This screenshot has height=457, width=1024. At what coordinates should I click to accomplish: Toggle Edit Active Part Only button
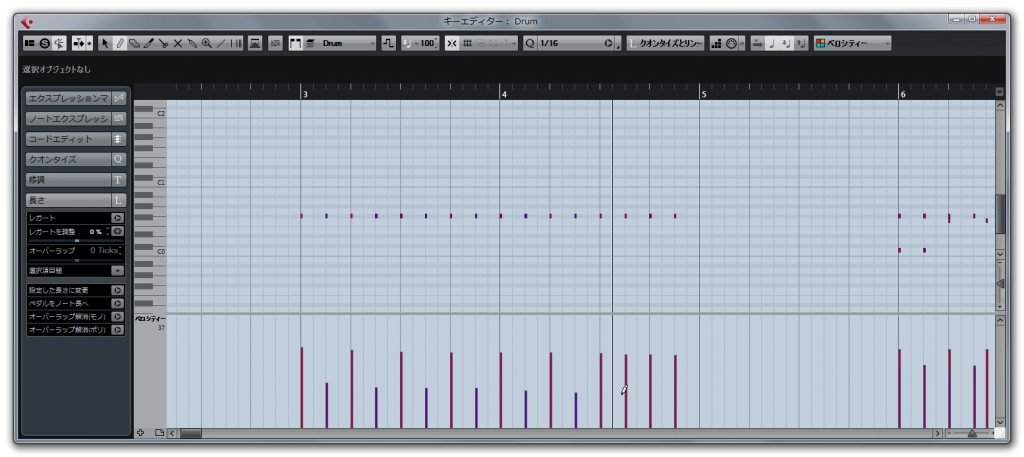(310, 43)
